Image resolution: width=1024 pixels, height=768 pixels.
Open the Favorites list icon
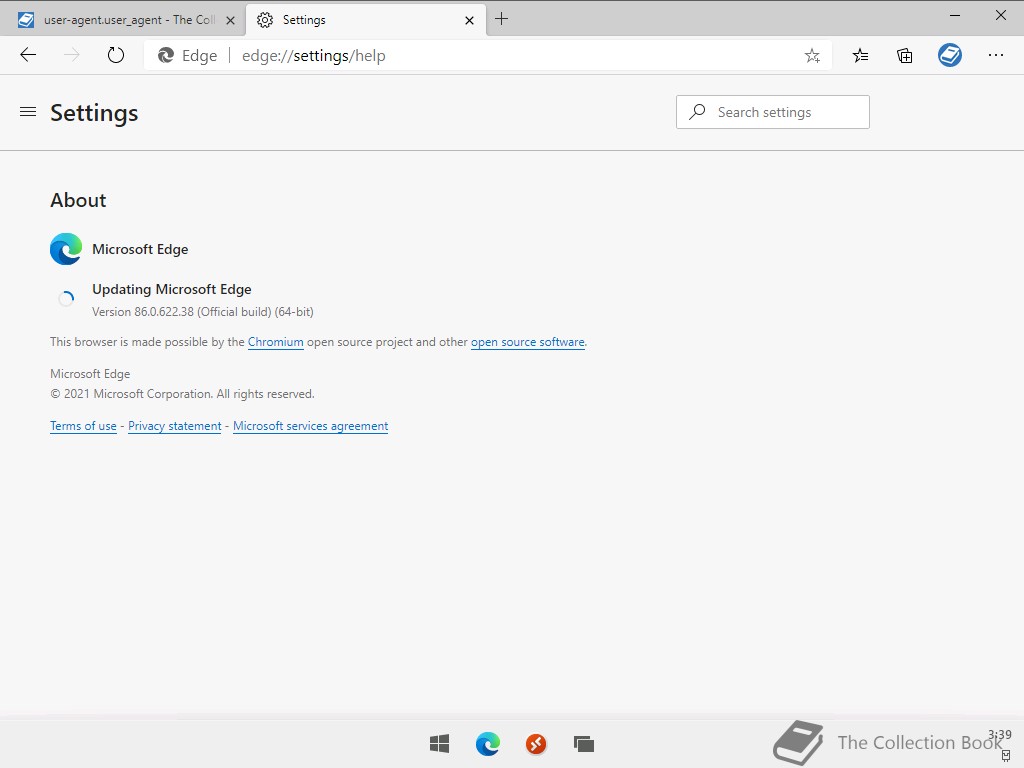point(860,56)
